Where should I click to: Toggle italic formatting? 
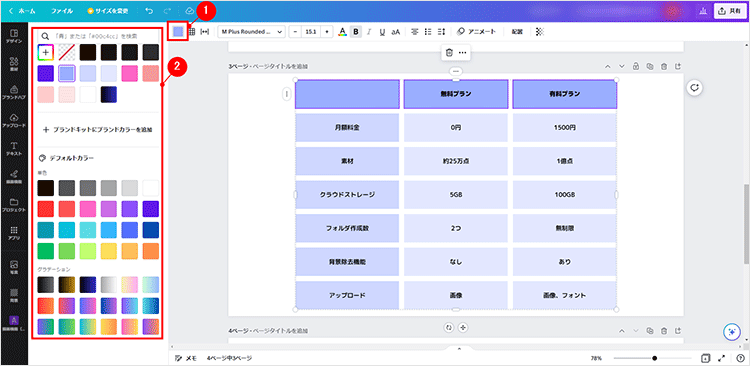(x=369, y=32)
